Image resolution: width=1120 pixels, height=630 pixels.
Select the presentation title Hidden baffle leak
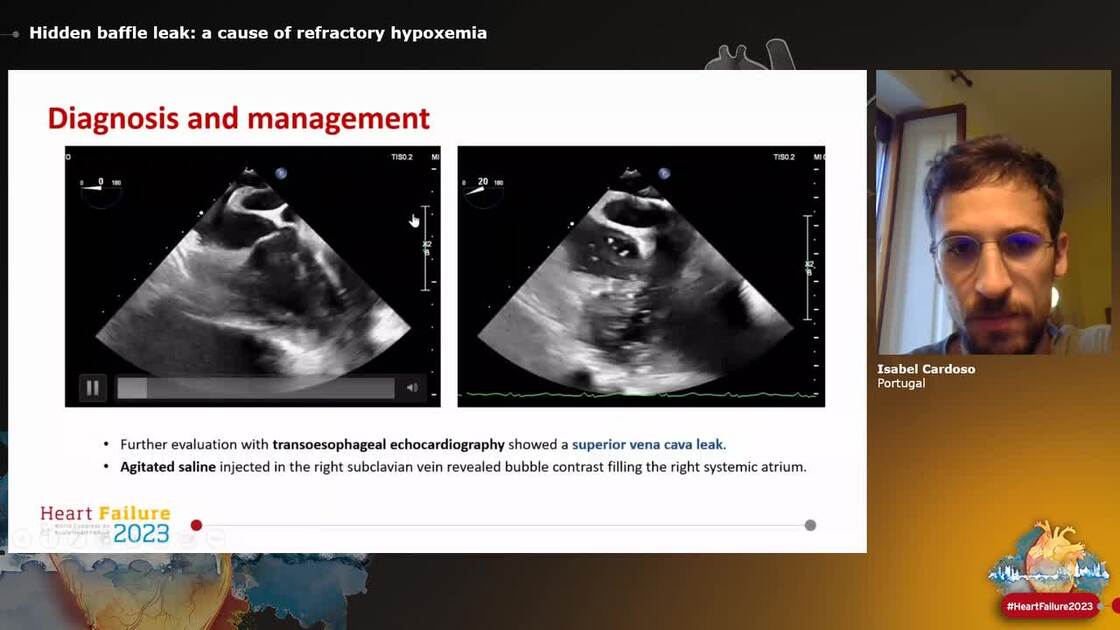[259, 32]
